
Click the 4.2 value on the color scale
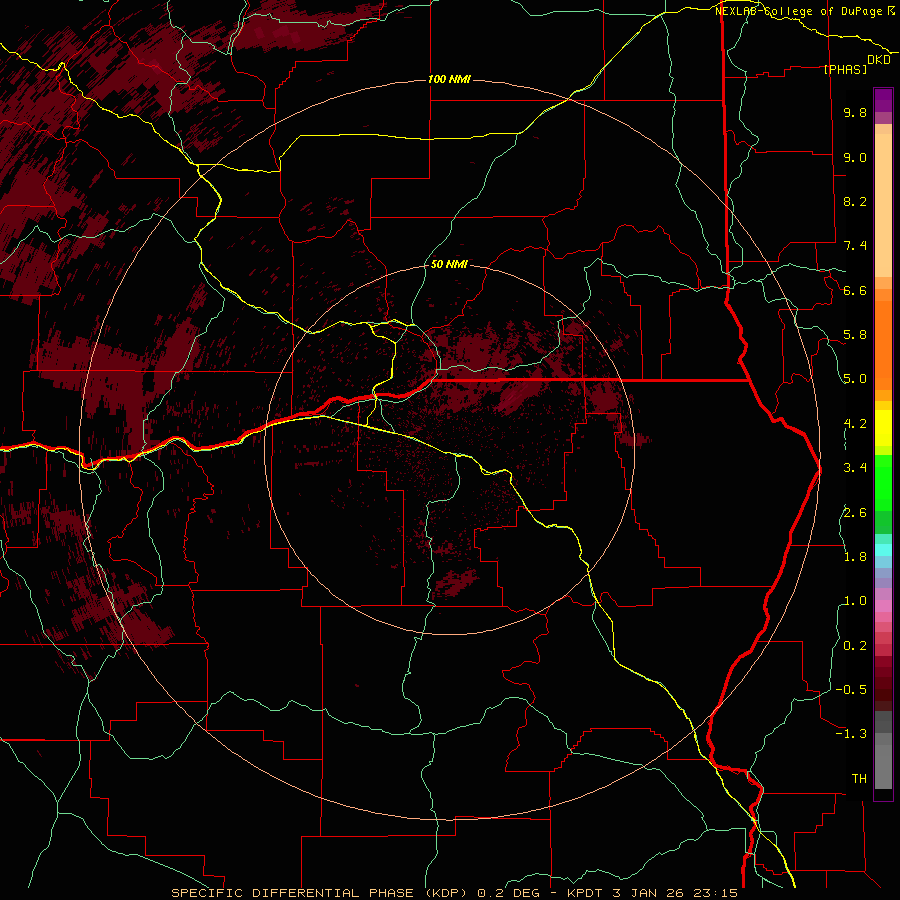pyautogui.click(x=855, y=424)
